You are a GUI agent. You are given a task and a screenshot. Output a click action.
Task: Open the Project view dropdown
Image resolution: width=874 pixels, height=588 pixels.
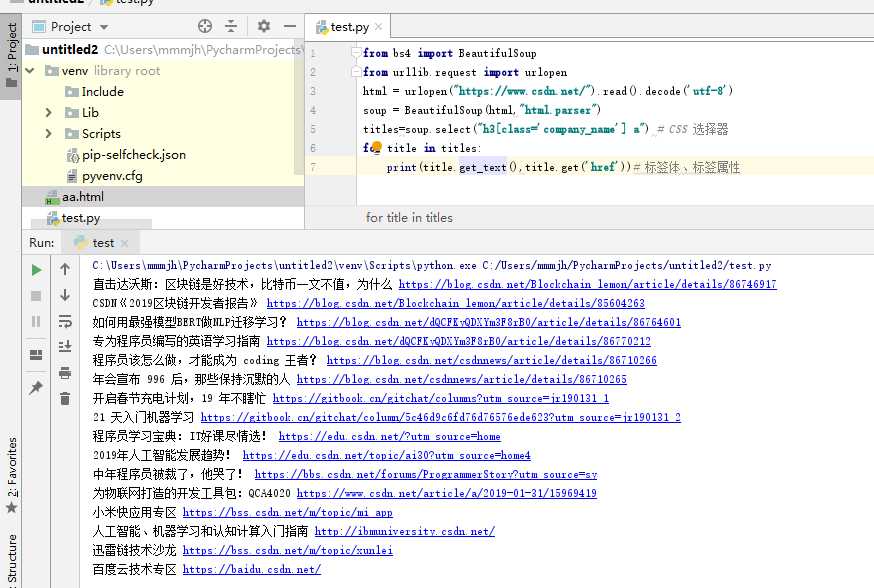(104, 27)
